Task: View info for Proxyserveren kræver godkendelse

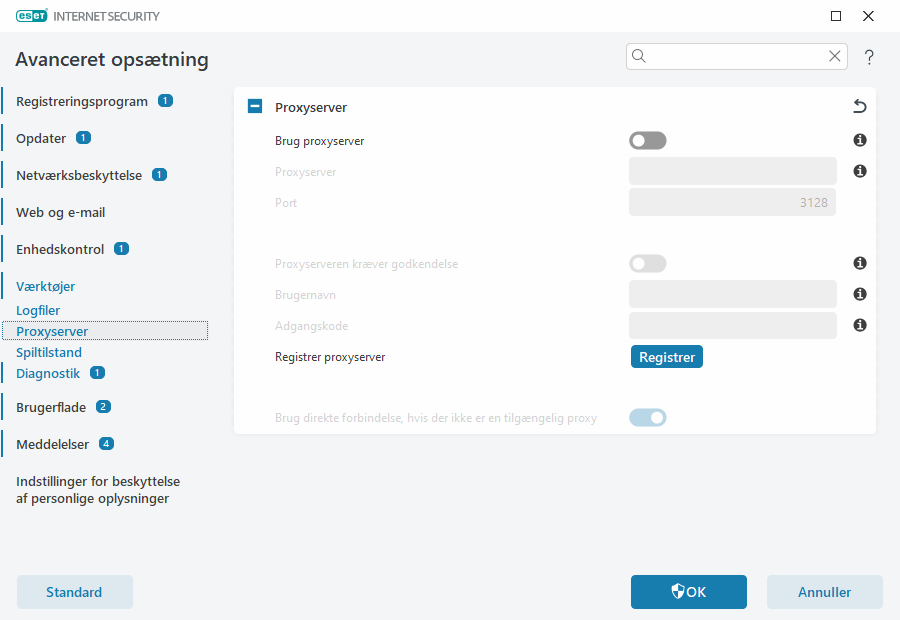Action: 859,263
